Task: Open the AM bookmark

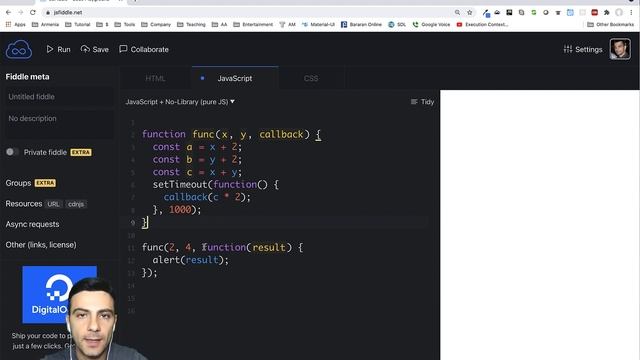Action: pyautogui.click(x=287, y=24)
